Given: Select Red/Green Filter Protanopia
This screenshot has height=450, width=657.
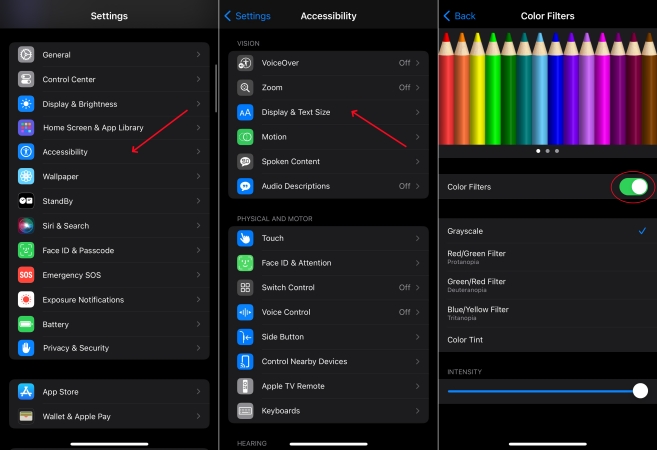Looking at the screenshot, I should click(548, 257).
